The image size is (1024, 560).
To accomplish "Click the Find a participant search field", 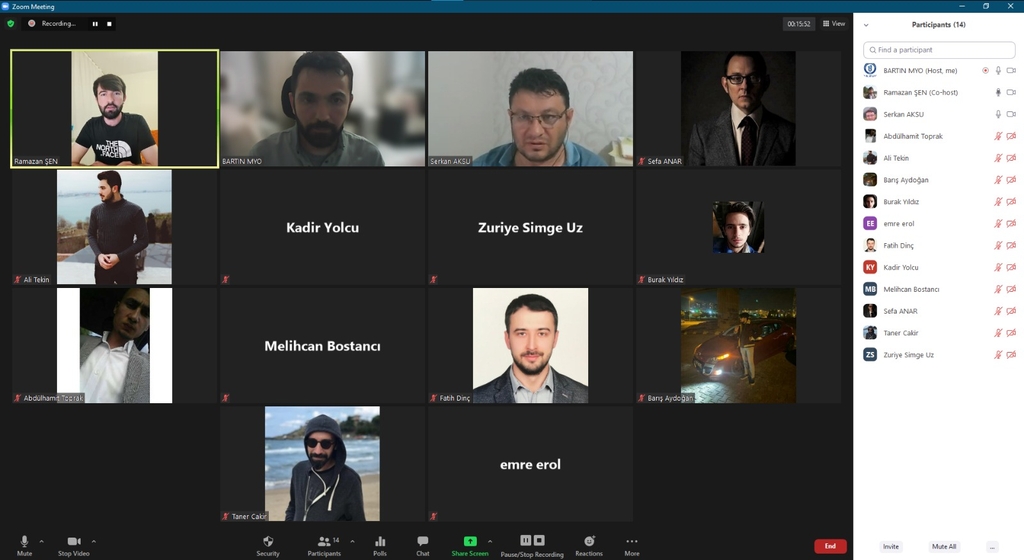I will click(x=939, y=50).
